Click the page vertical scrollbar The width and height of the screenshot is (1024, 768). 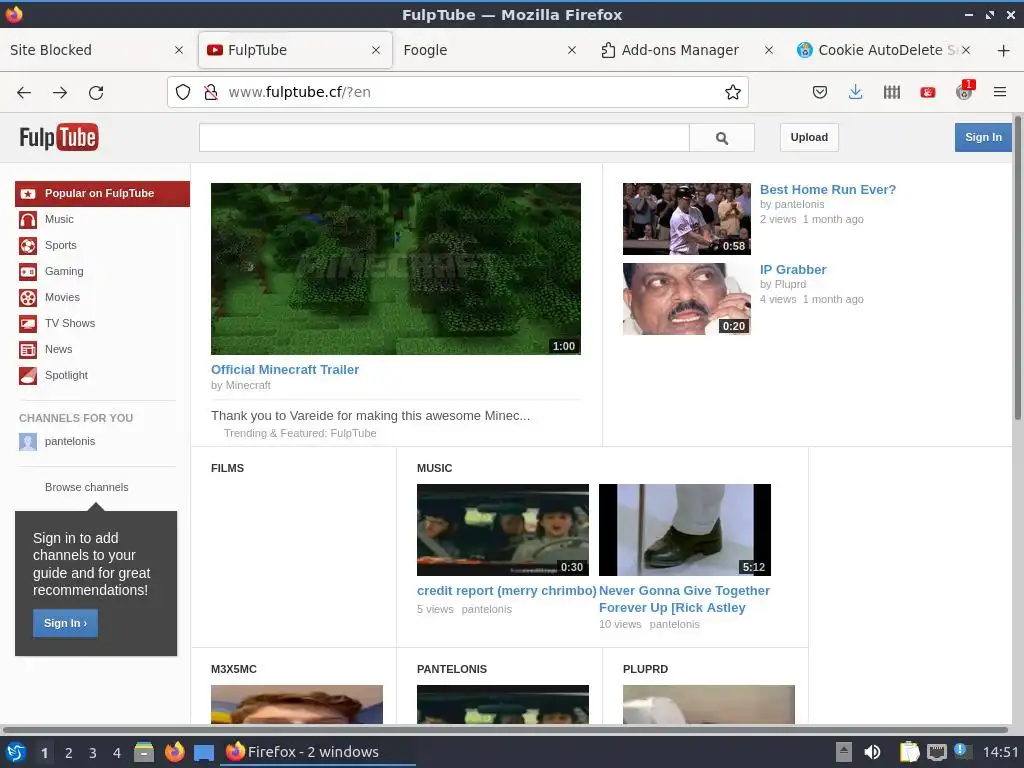point(1017,268)
